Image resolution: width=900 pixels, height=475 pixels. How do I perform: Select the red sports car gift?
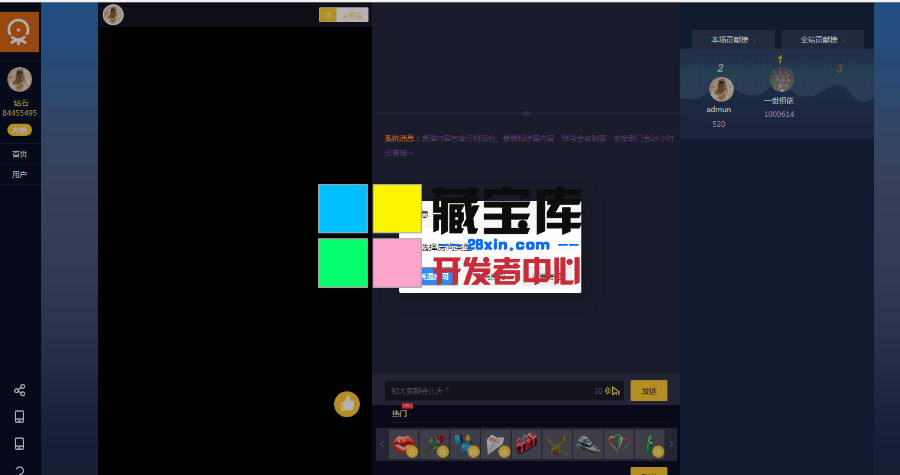(526, 444)
